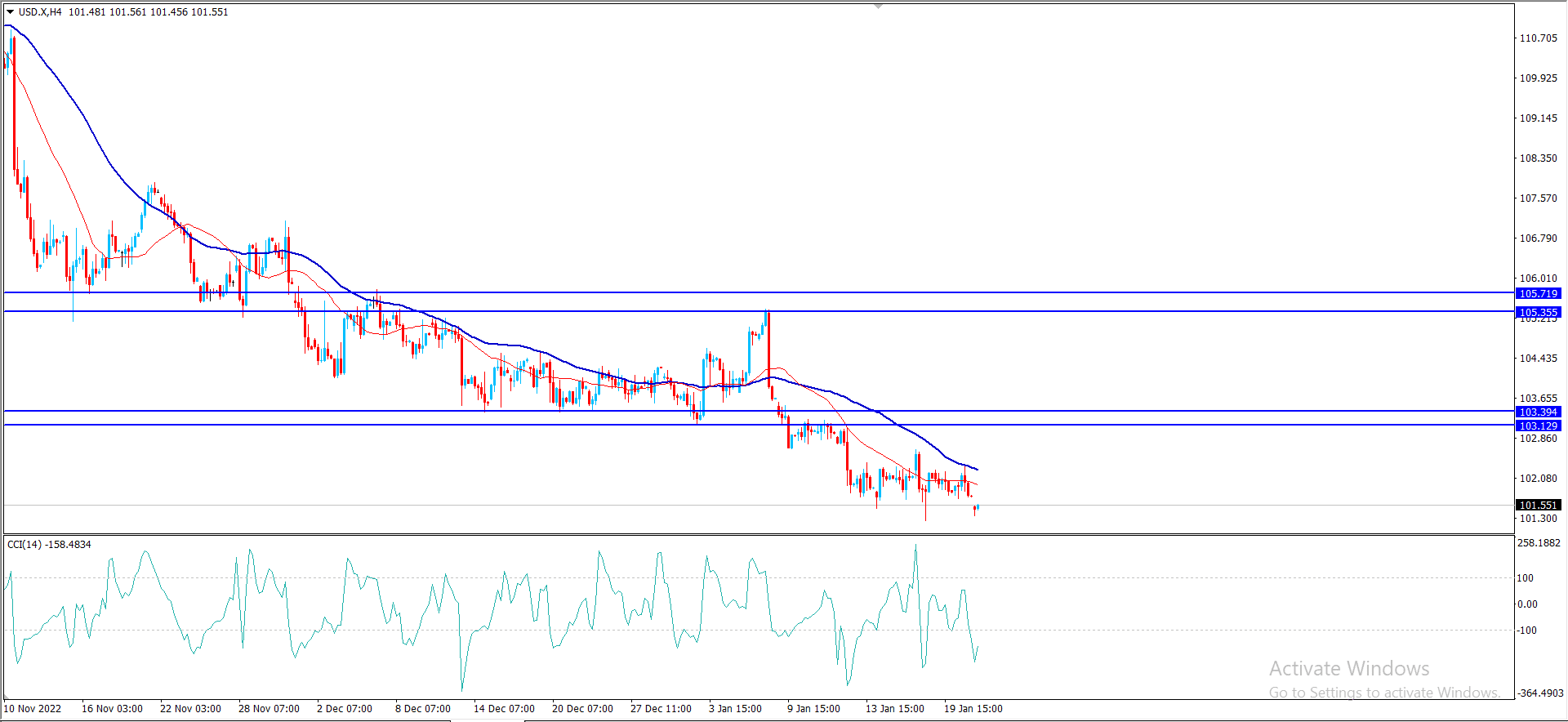
Task: Click the -364.4903 CCI scale minimum label
Action: point(1539,693)
